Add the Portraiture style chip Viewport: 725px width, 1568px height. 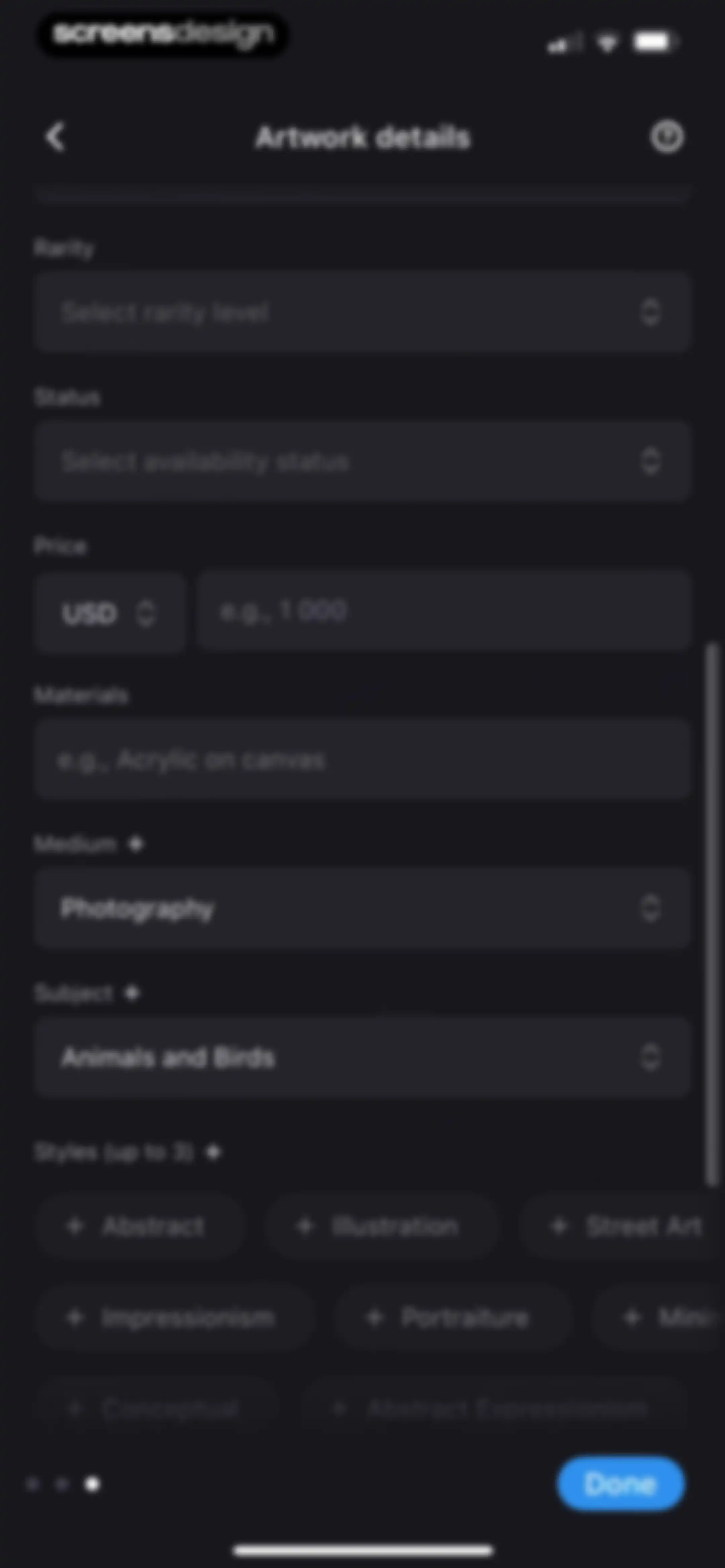(x=453, y=1317)
